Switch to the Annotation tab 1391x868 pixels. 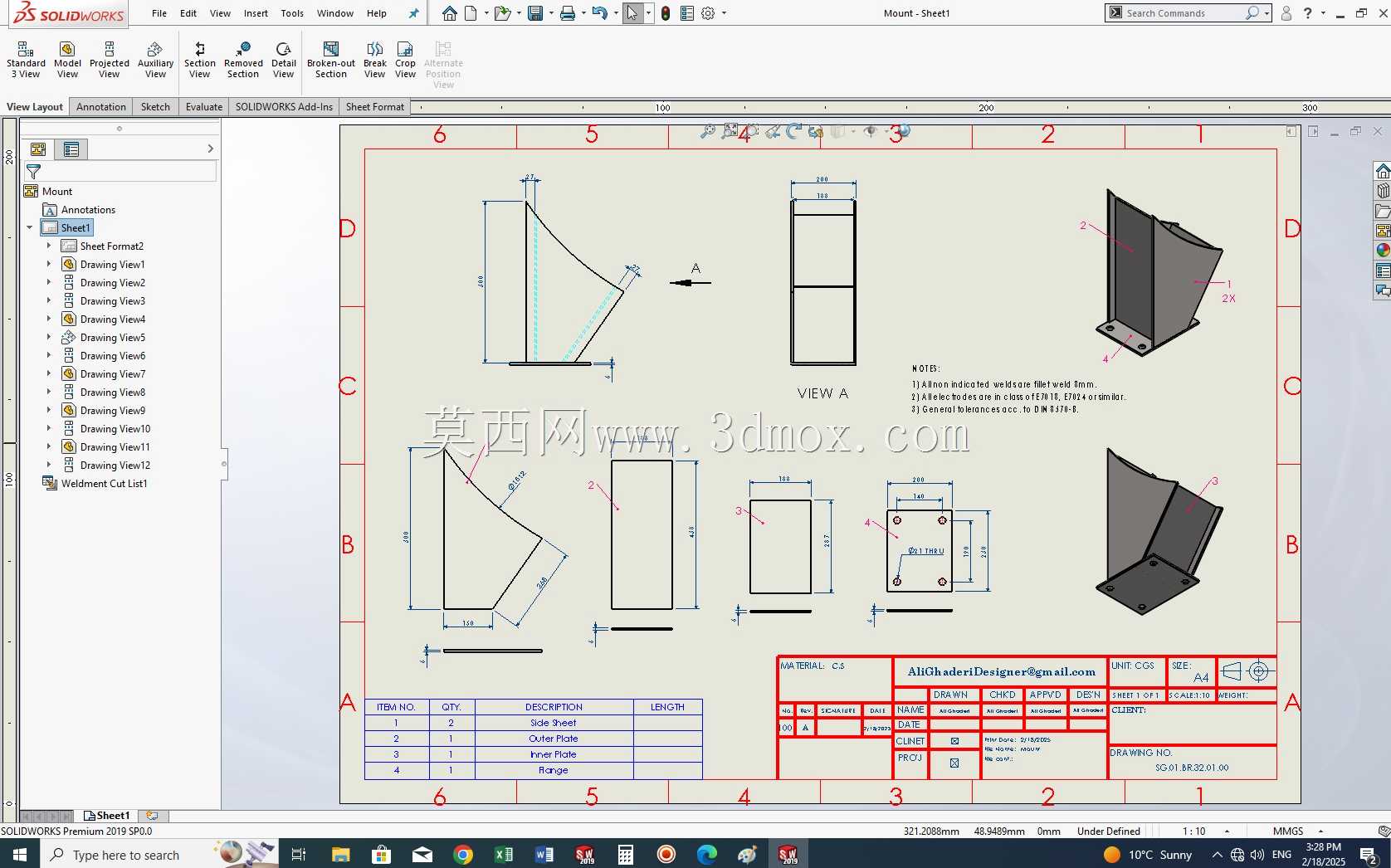click(x=101, y=106)
